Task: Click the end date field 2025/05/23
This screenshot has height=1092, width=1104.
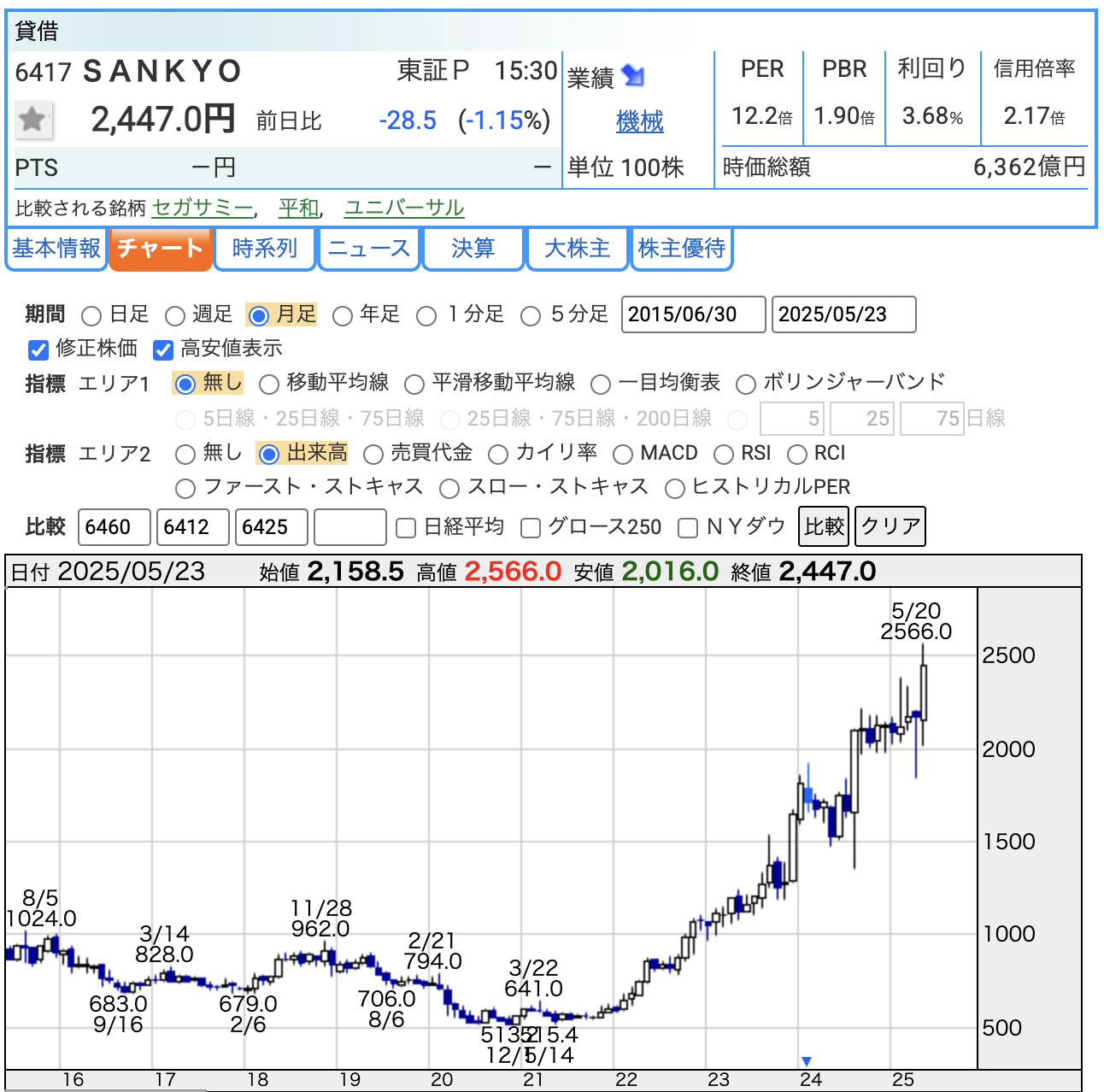Action: tap(844, 314)
